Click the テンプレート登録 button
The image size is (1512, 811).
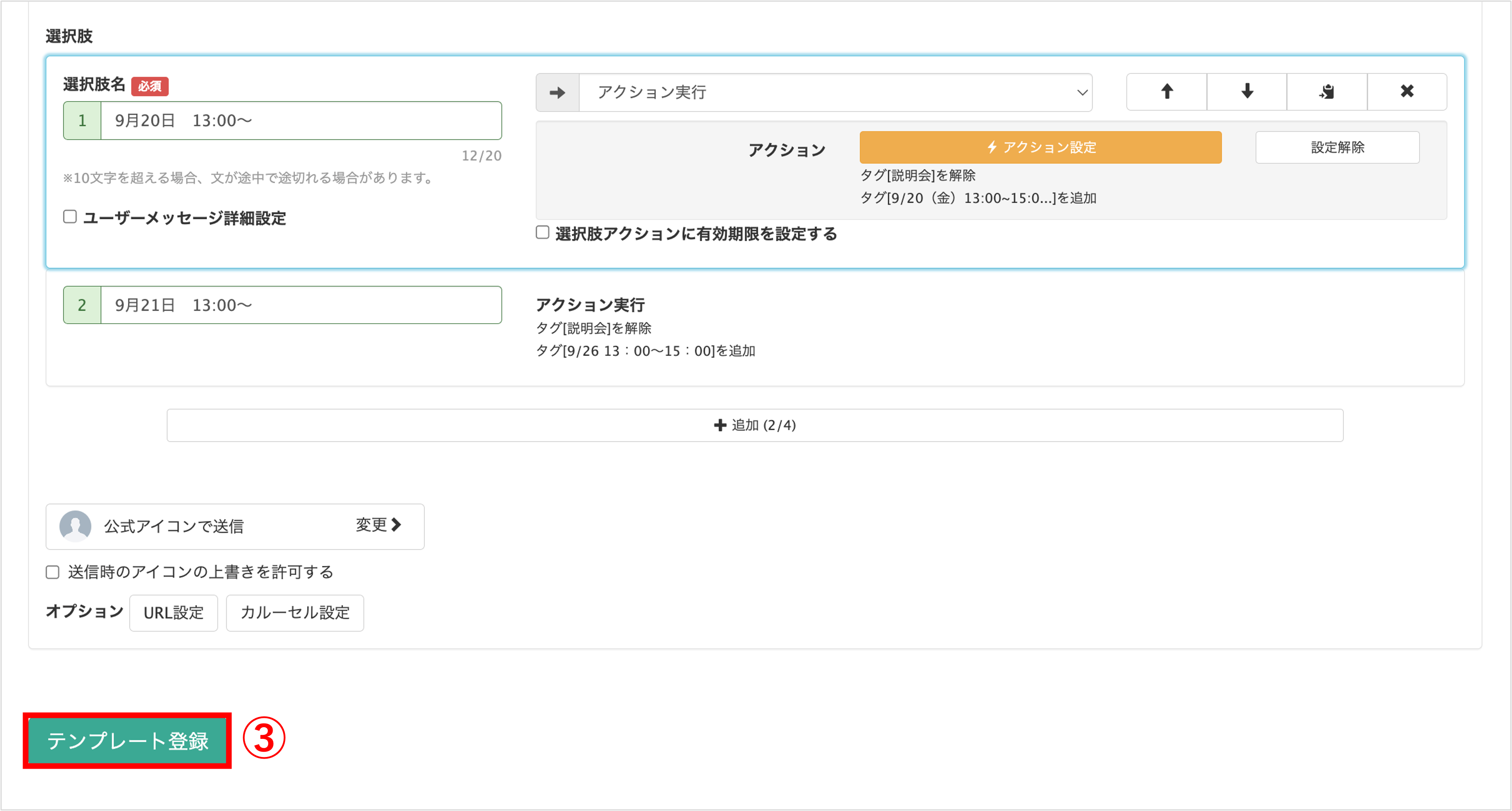tap(127, 740)
